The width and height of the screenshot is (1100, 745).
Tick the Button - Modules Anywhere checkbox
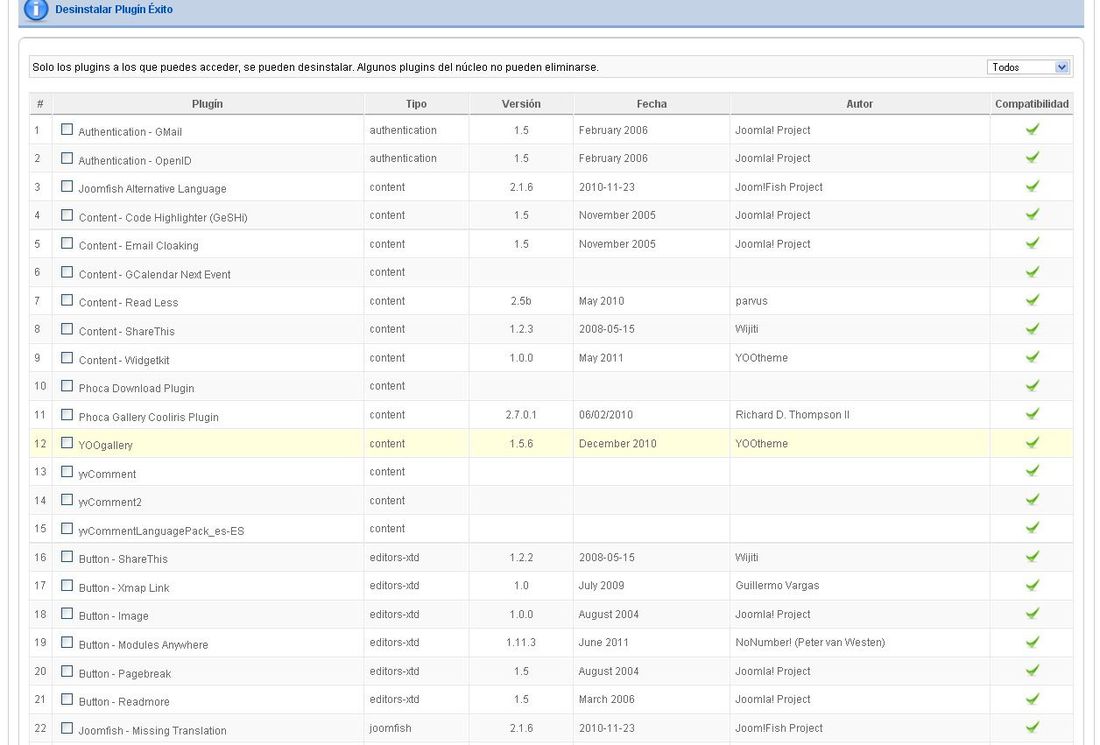pos(67,642)
